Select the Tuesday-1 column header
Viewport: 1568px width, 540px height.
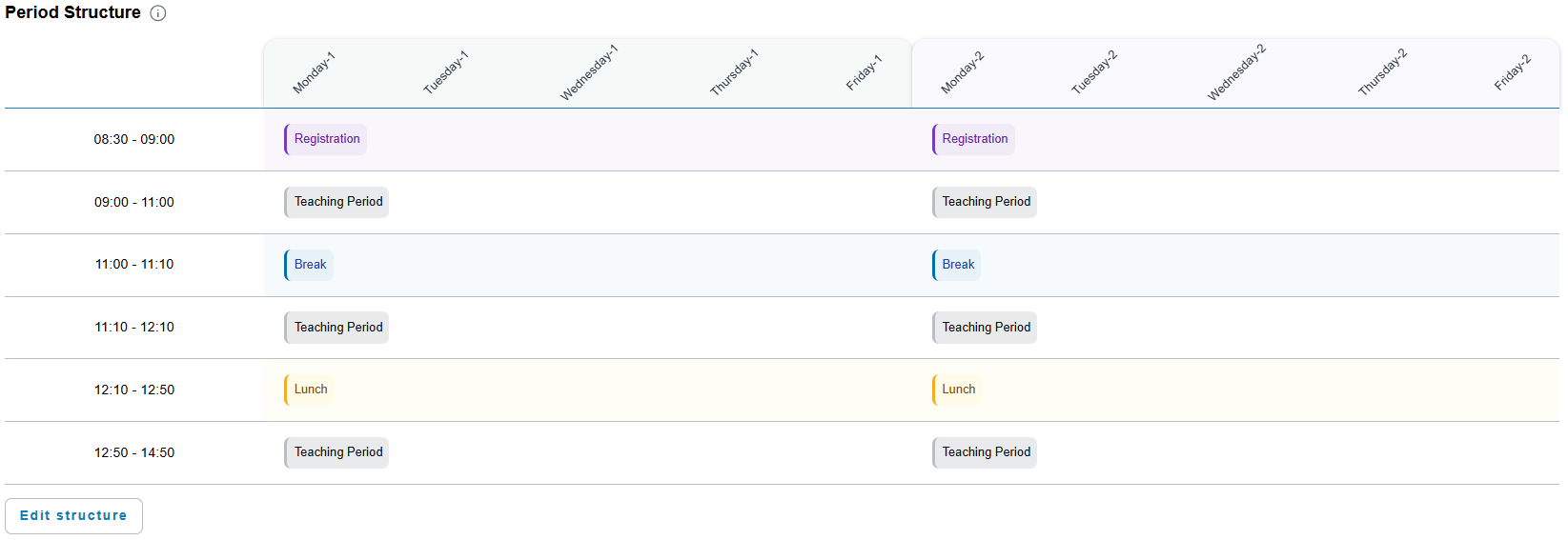445,72
